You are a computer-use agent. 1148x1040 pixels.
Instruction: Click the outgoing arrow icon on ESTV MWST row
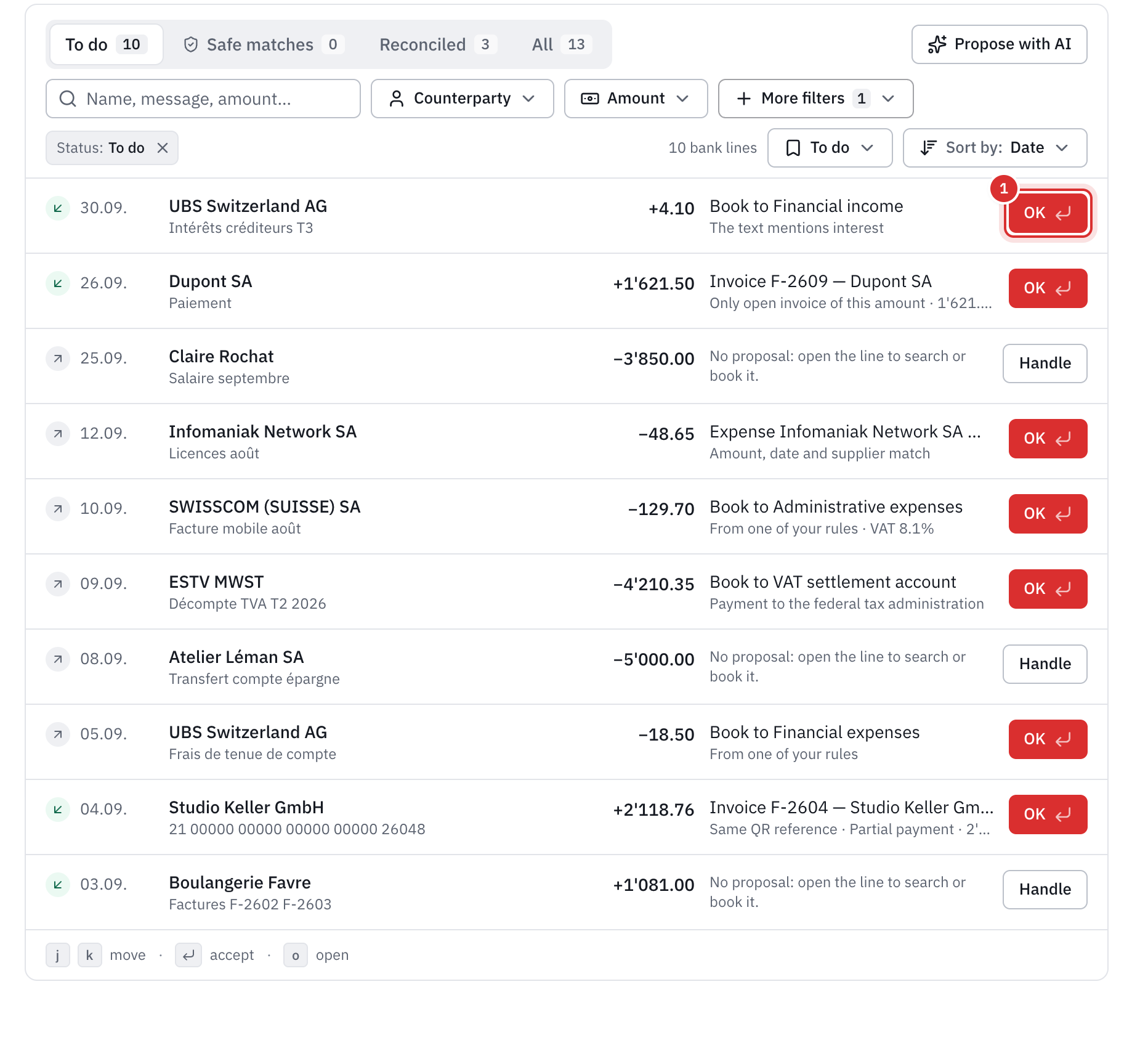click(x=58, y=584)
